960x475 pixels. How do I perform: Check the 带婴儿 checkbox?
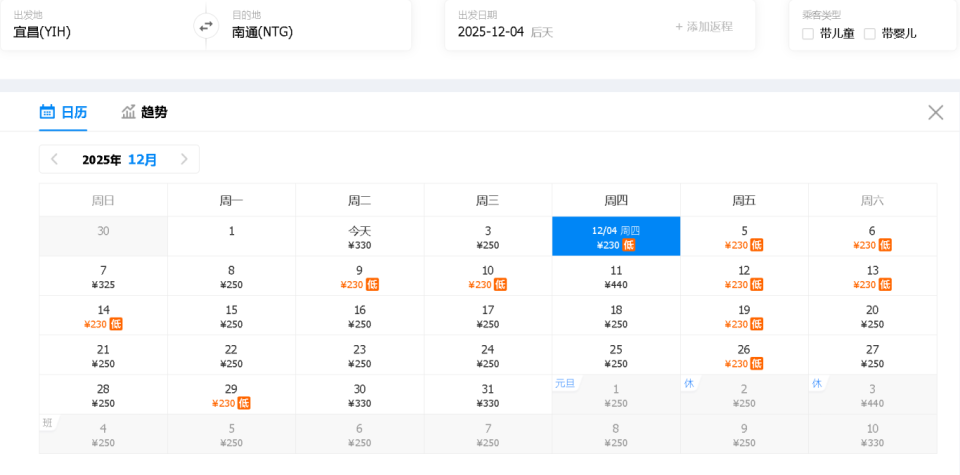(x=870, y=33)
